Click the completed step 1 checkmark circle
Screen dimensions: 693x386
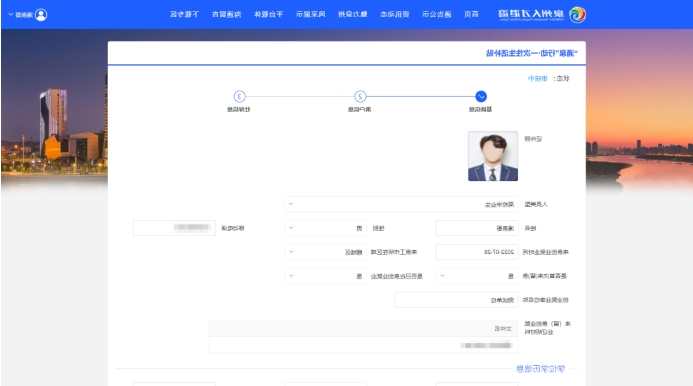481,96
